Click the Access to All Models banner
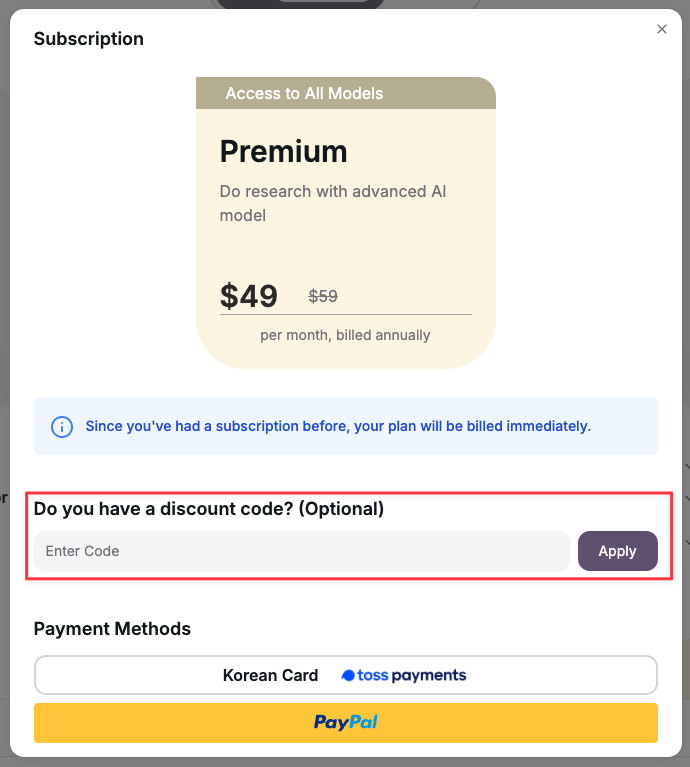 point(346,93)
